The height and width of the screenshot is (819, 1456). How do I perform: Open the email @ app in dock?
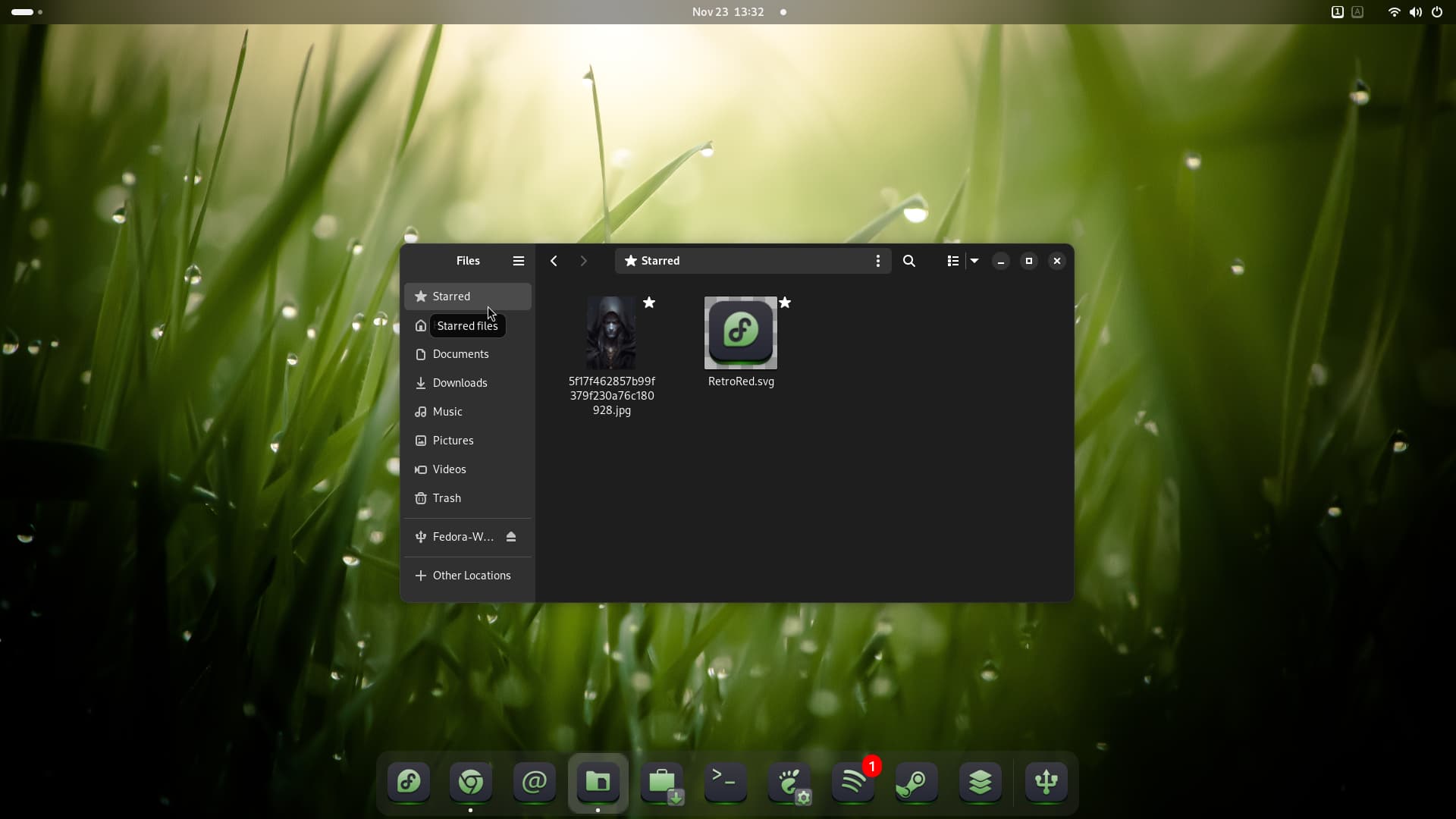535,782
